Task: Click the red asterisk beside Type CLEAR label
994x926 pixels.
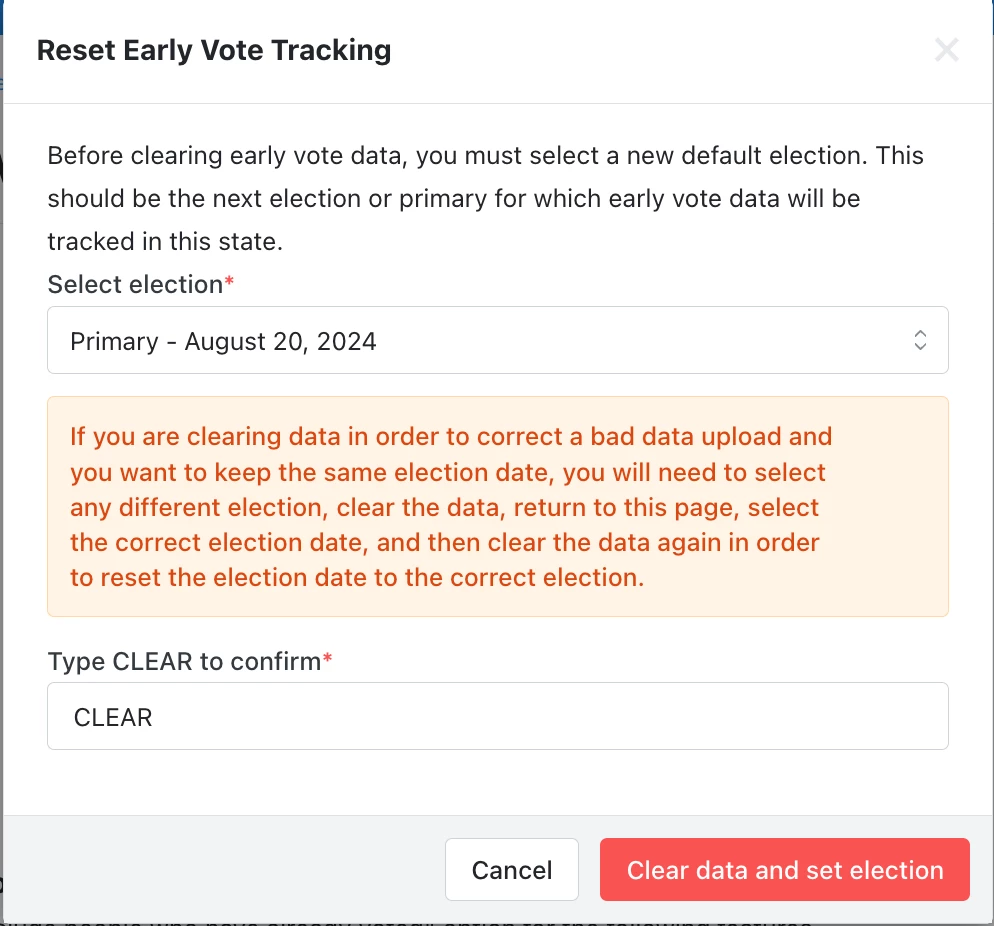Action: tap(327, 661)
